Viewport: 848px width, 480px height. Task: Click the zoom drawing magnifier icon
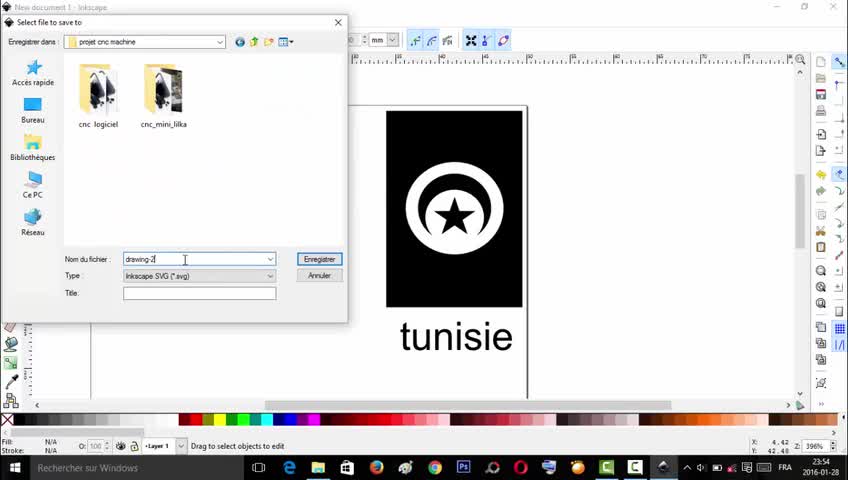click(x=820, y=287)
